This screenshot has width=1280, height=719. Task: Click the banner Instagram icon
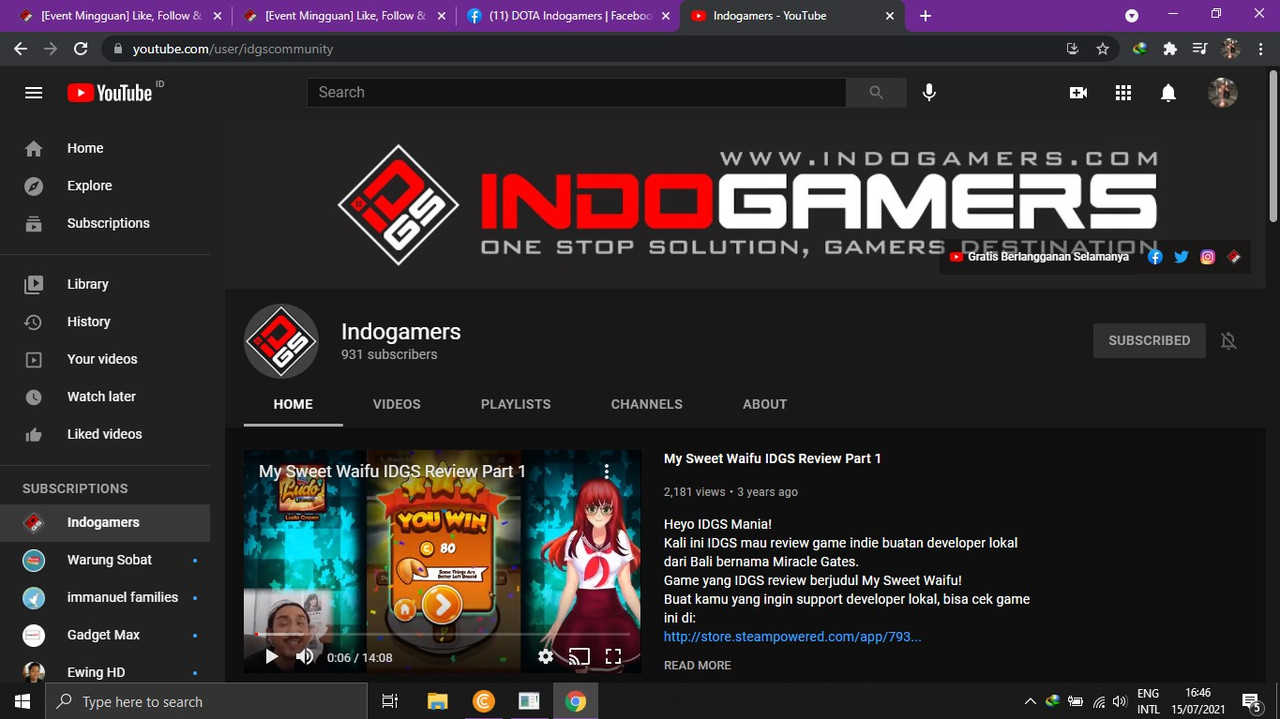coord(1207,257)
